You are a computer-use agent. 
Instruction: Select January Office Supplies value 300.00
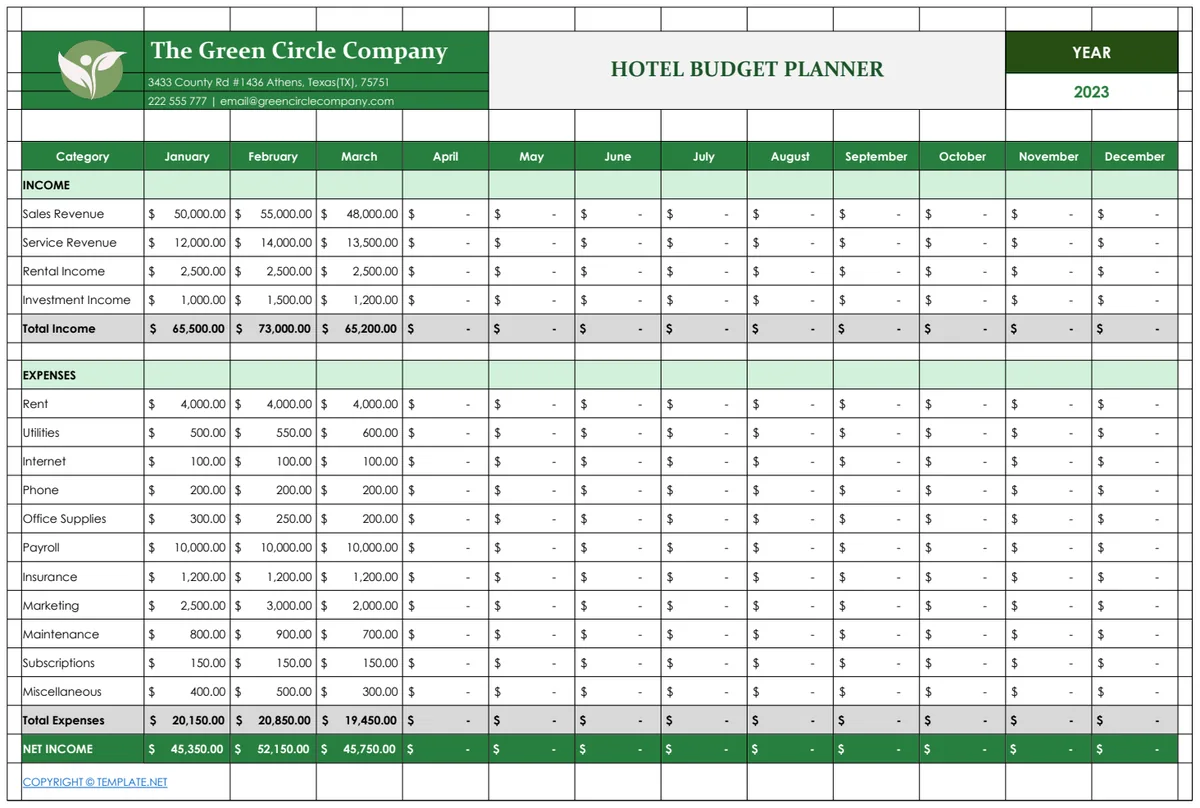(x=187, y=519)
